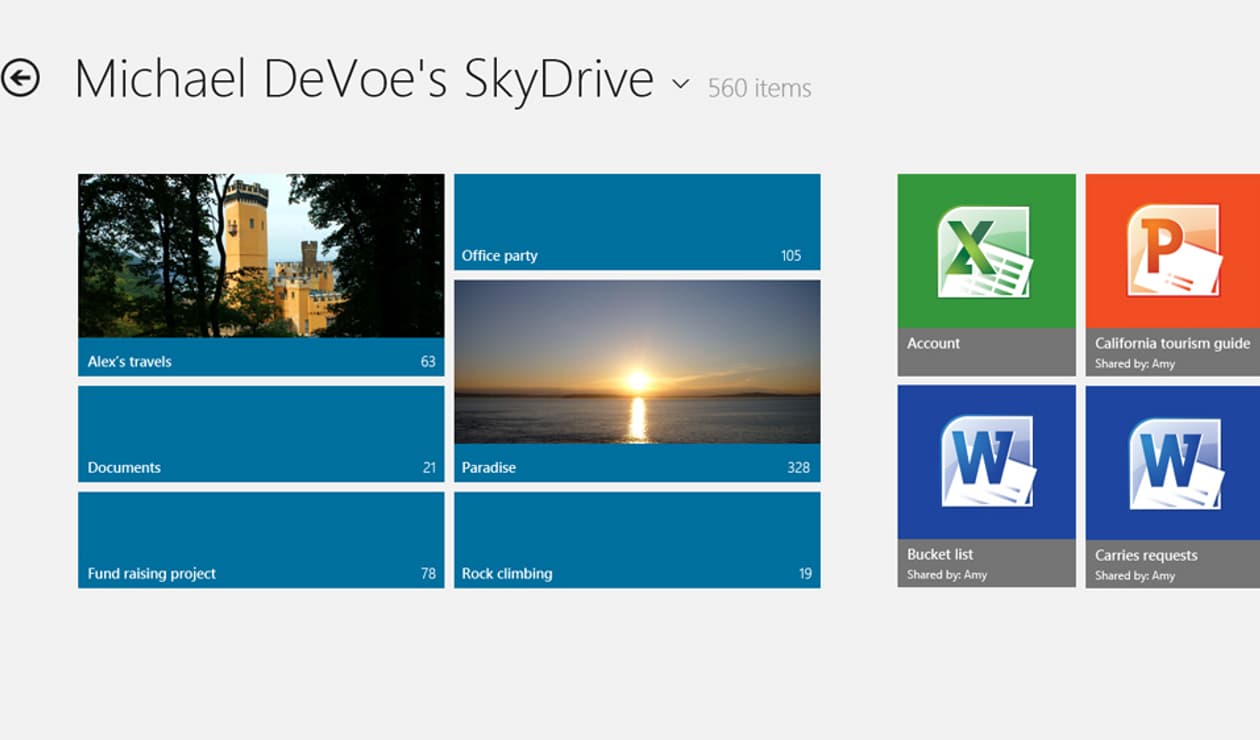
Task: Click the Michael DeVoe's SkyDrive title
Action: point(364,80)
